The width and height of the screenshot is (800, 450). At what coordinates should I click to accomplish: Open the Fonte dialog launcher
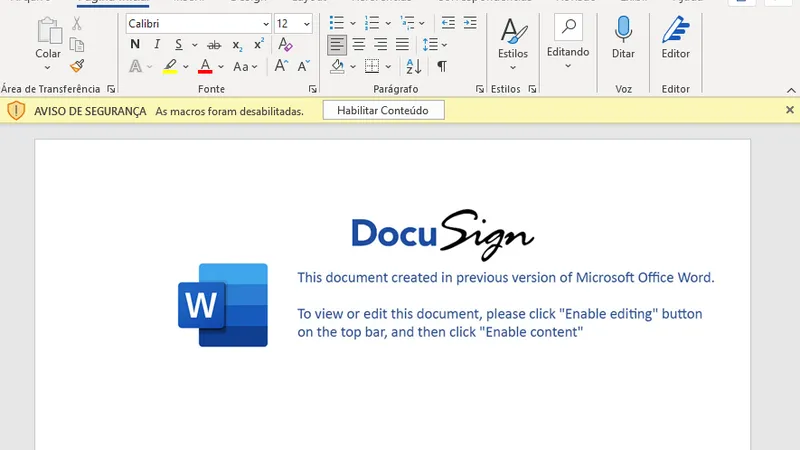312,89
